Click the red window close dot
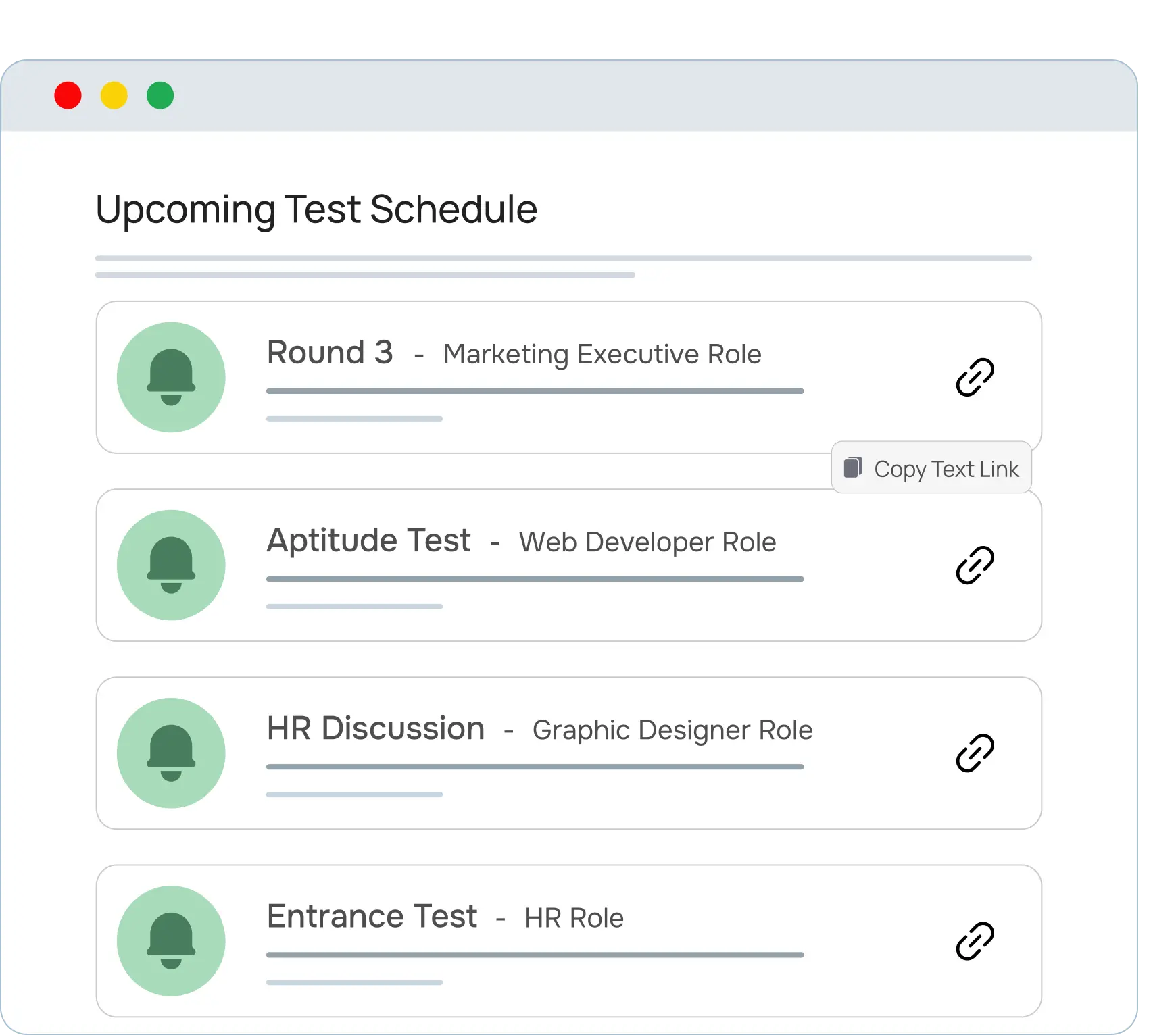 point(68,95)
